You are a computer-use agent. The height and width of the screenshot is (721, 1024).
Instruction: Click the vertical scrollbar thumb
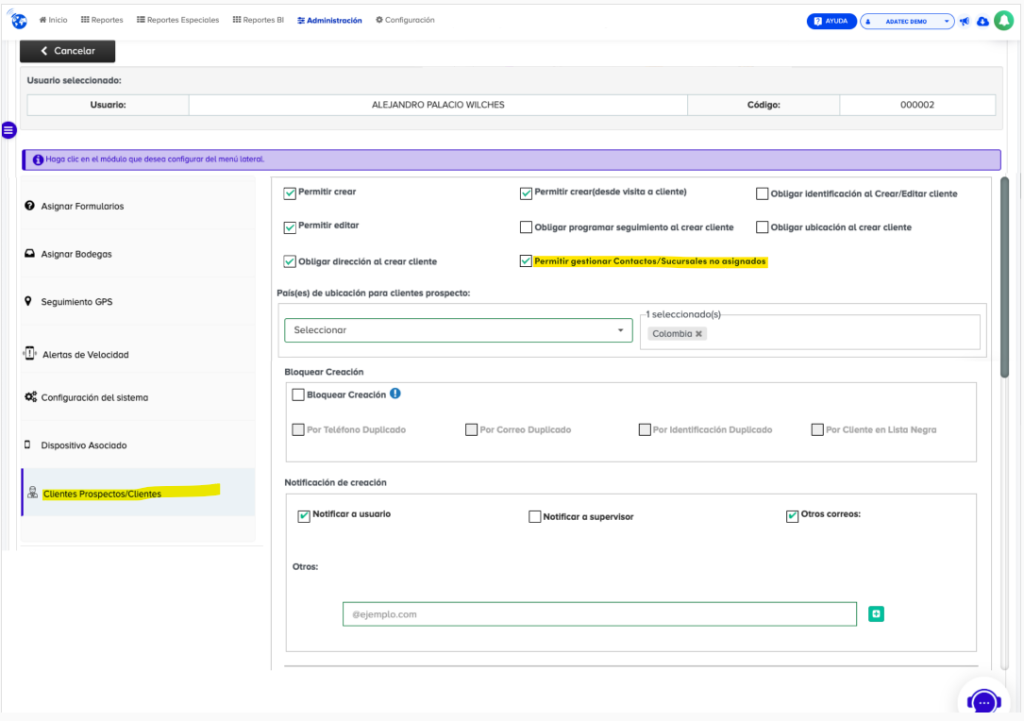click(x=1004, y=277)
